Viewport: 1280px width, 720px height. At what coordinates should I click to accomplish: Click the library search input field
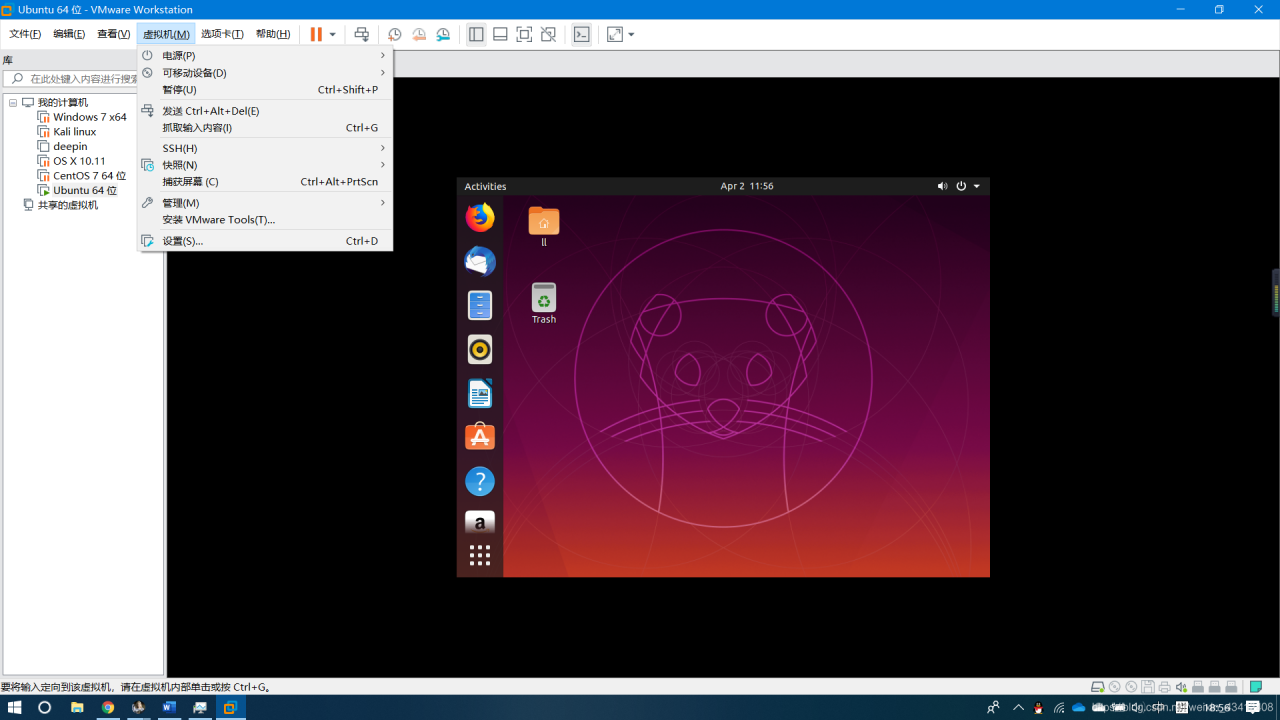coord(80,79)
